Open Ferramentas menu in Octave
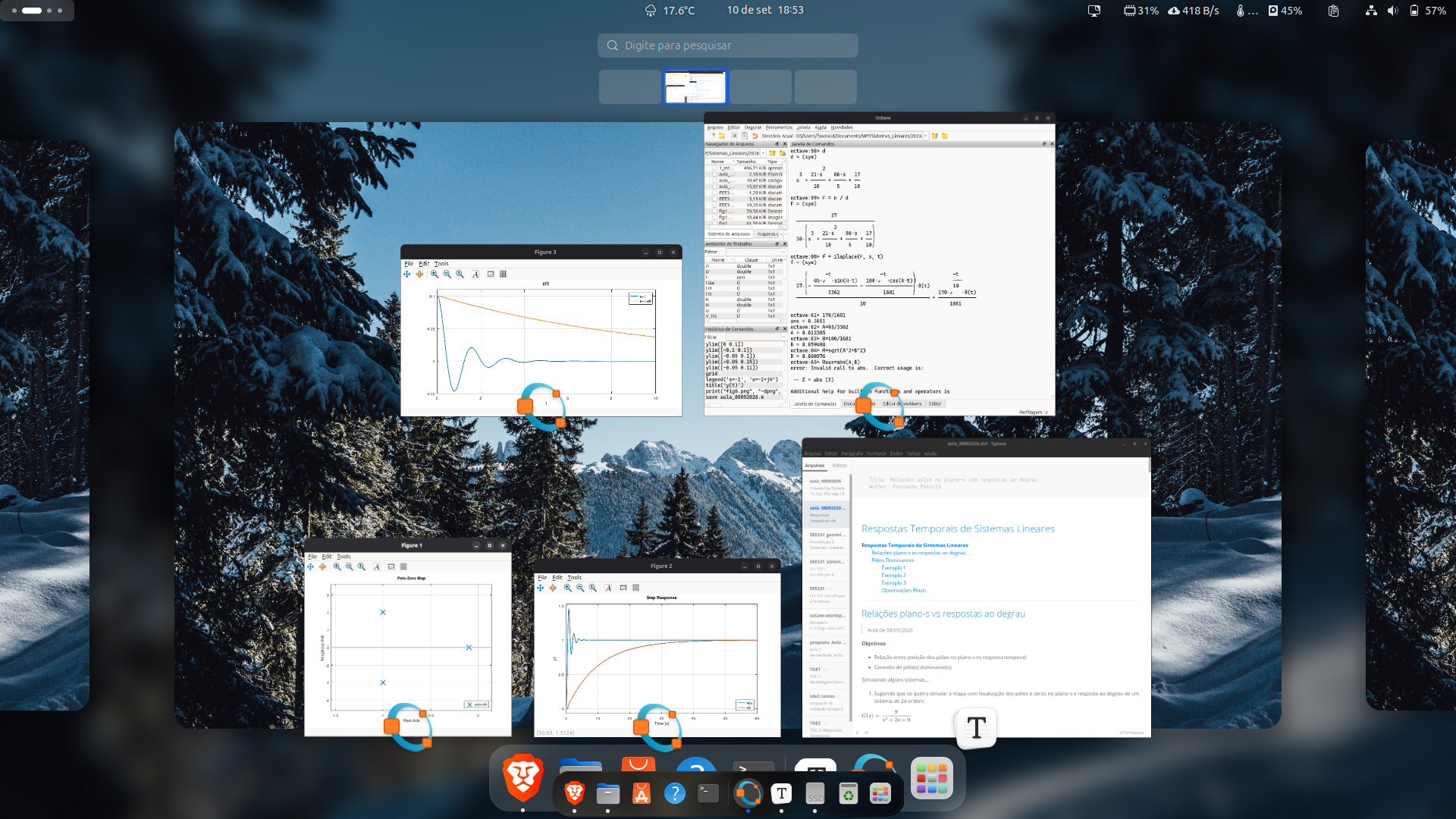The height and width of the screenshot is (819, 1456). (779, 127)
